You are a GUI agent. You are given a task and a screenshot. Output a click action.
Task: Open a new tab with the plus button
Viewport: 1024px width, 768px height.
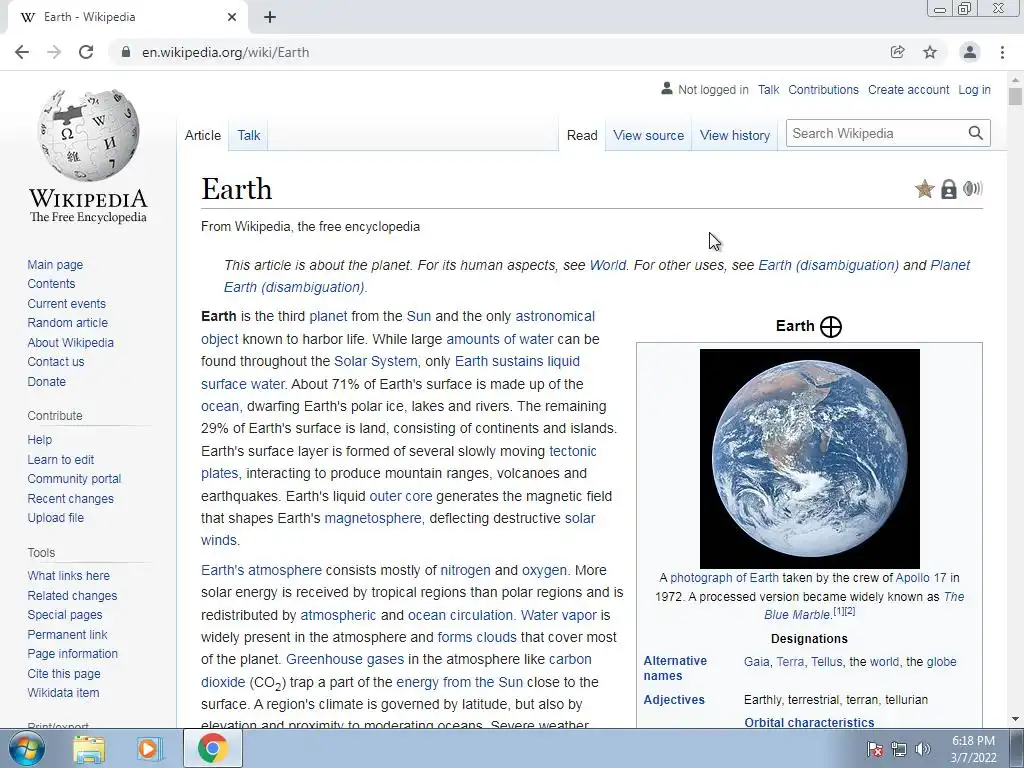(x=270, y=17)
